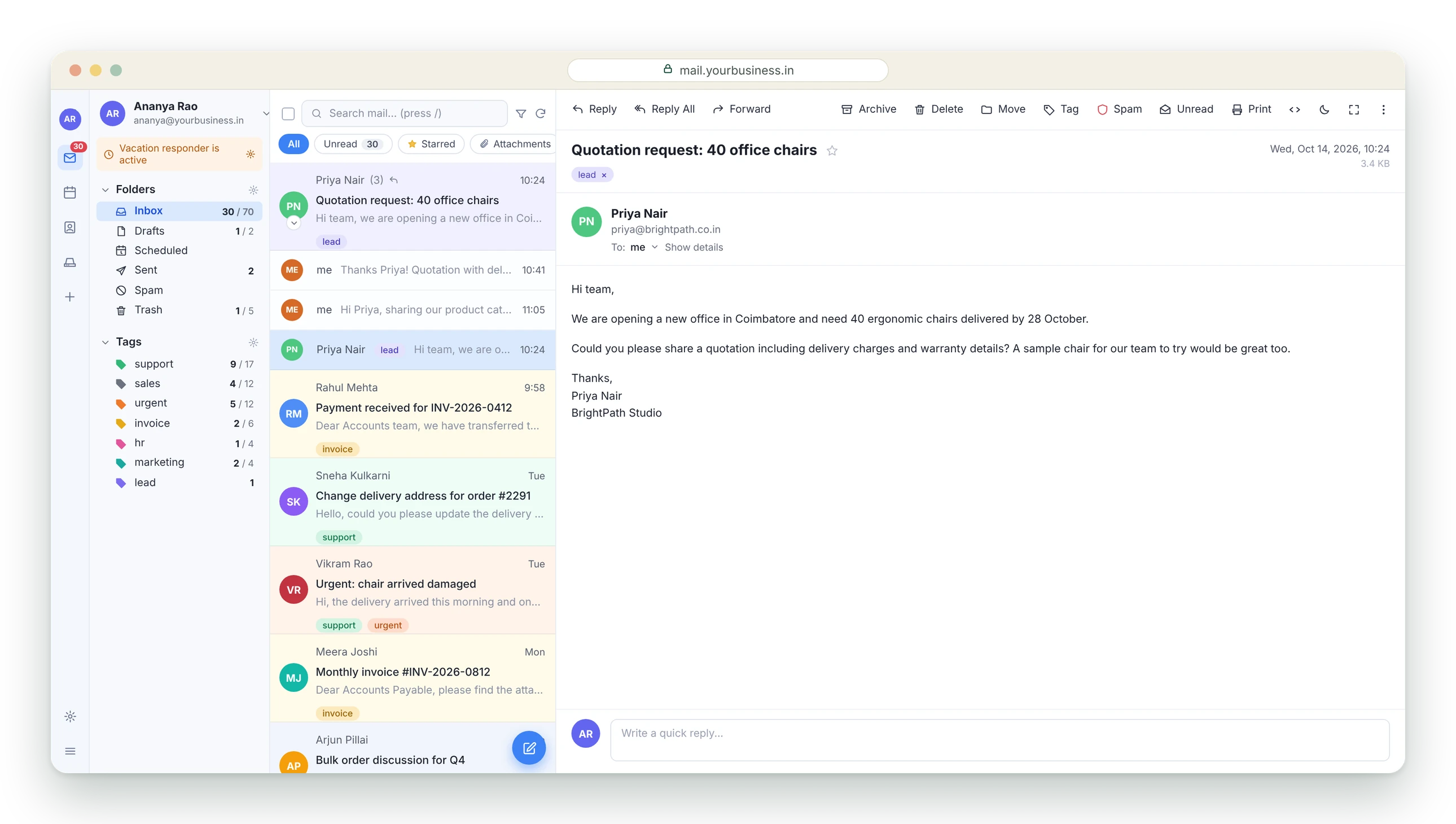The image size is (1456, 824).
Task: Select the All filter tab
Action: 293,144
